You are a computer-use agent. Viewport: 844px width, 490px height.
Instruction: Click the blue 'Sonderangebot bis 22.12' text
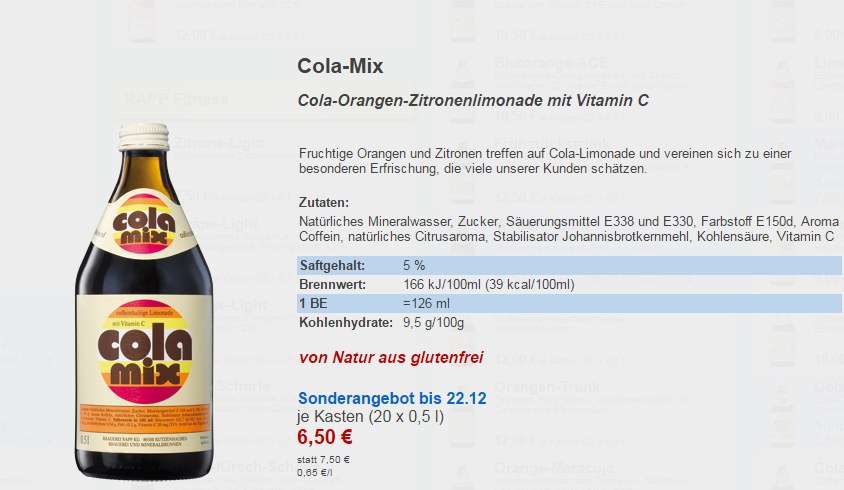[x=392, y=398]
